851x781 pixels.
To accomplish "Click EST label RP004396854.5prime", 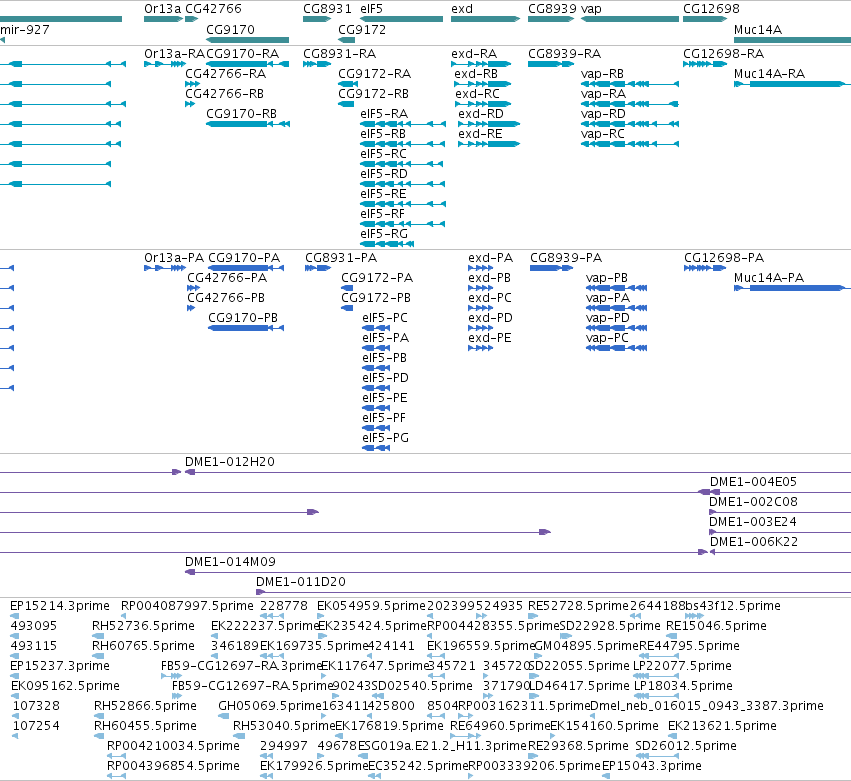I will tap(173, 766).
